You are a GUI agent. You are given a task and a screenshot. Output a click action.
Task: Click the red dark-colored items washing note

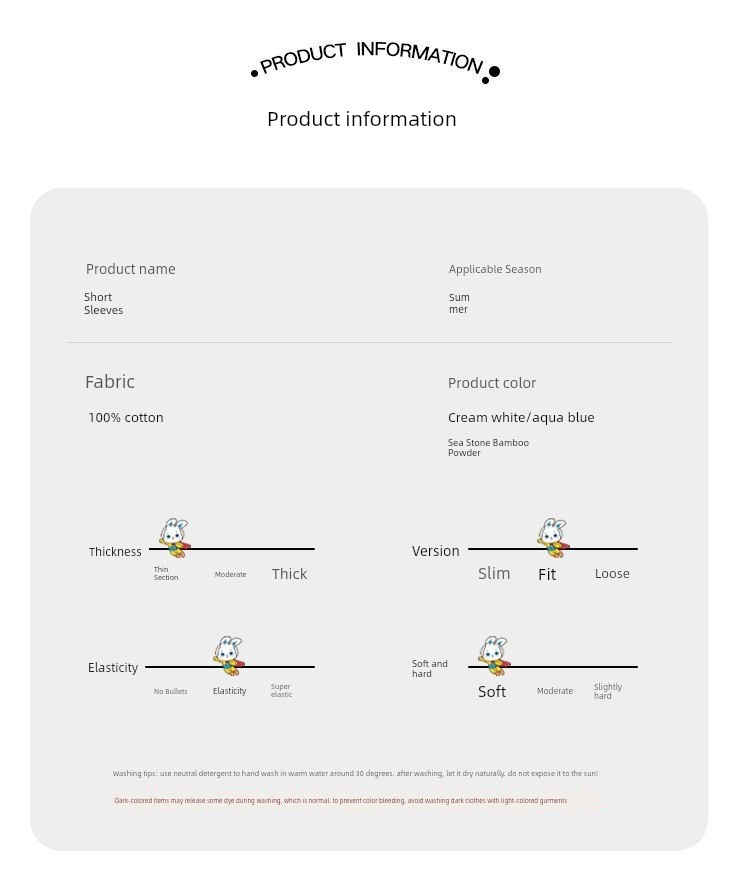click(x=340, y=800)
